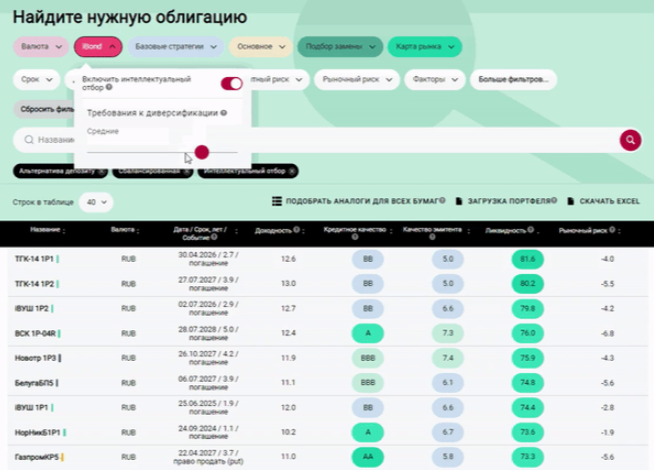The width and height of the screenshot is (654, 470).
Task: Open the 'Карта рынка' menu
Action: 424,46
